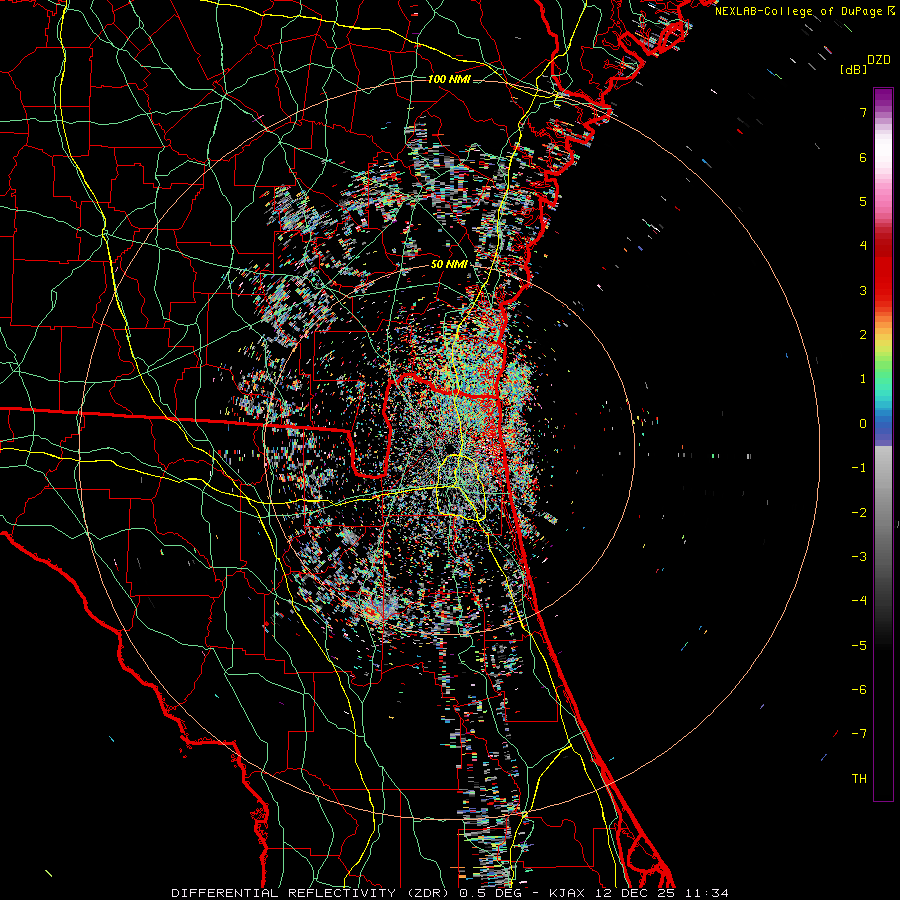Viewport: 900px width, 900px height.
Task: Click the legend value 2
Action: click(863, 335)
